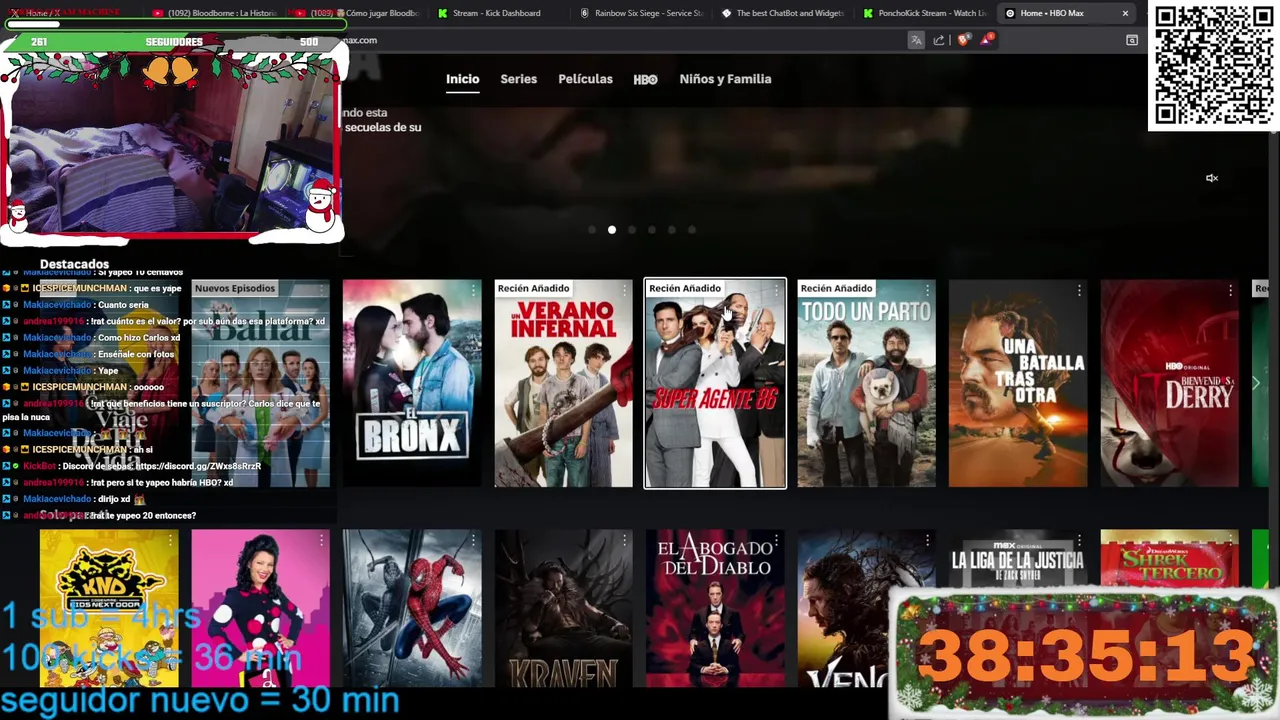The image size is (1280, 720).
Task: Switch to Rainbow Six Siege Service tab
Action: pyautogui.click(x=640, y=13)
